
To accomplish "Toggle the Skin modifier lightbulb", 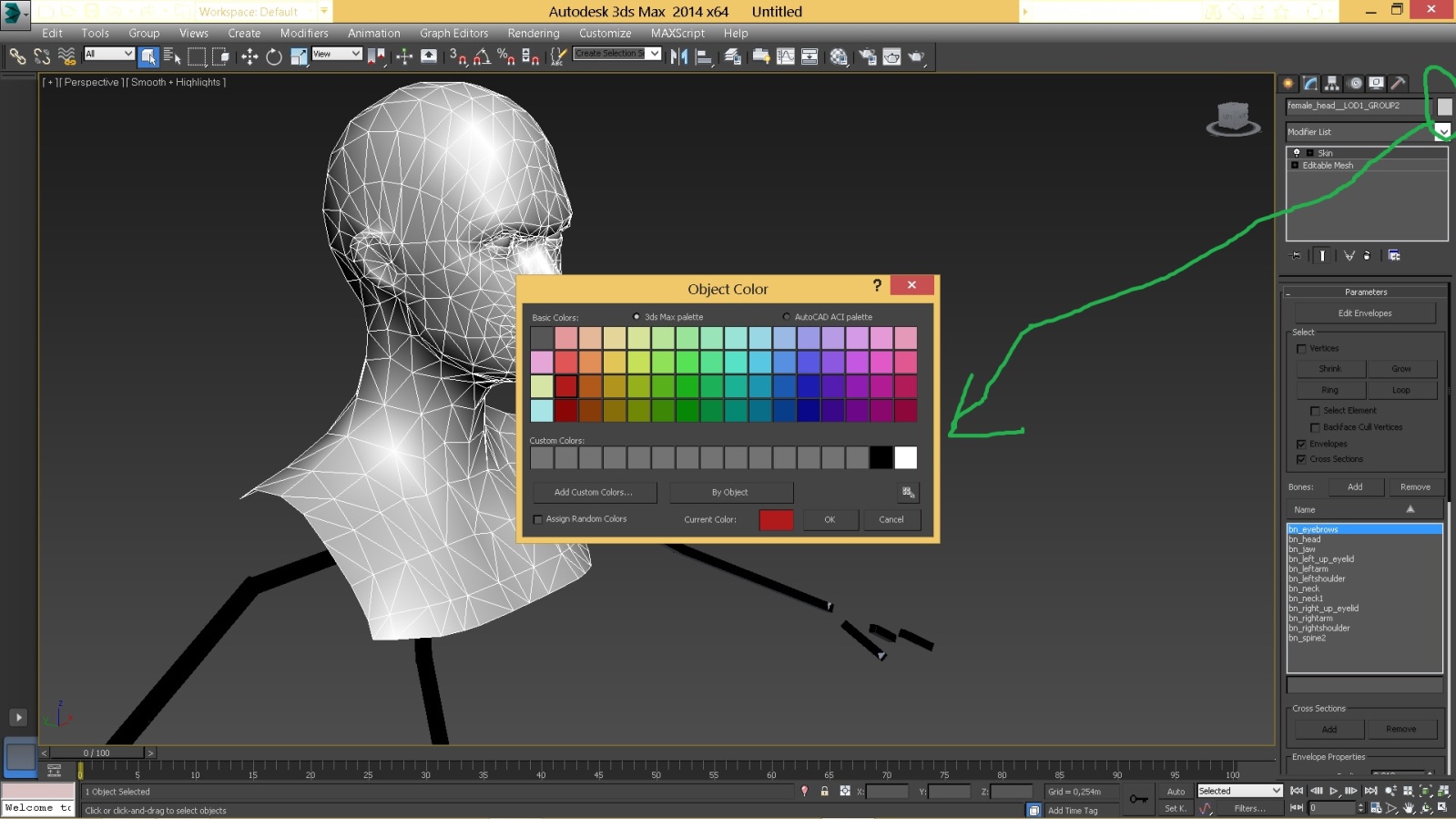I will tap(1297, 153).
